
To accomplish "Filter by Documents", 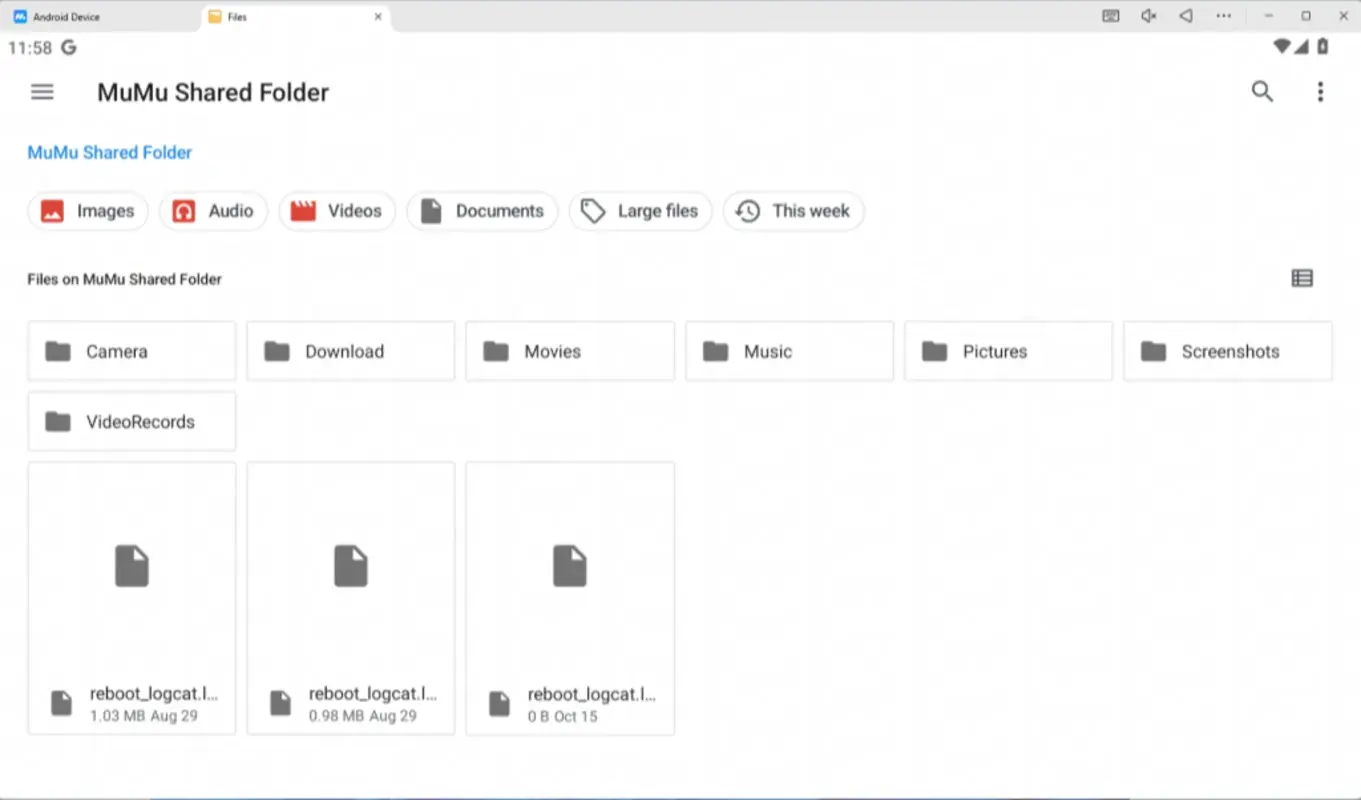I will [482, 211].
